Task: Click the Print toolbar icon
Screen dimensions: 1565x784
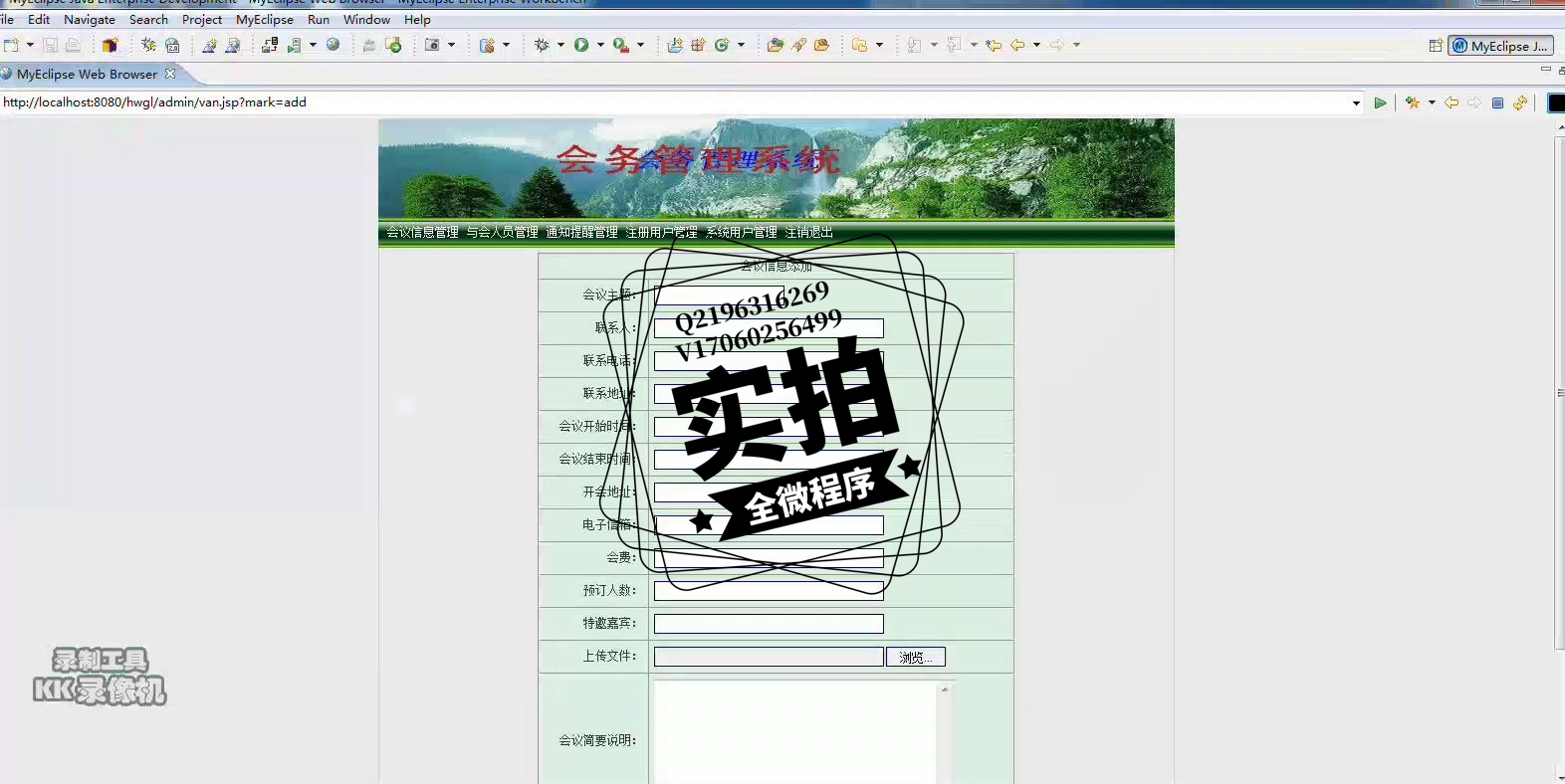Action: [73, 45]
